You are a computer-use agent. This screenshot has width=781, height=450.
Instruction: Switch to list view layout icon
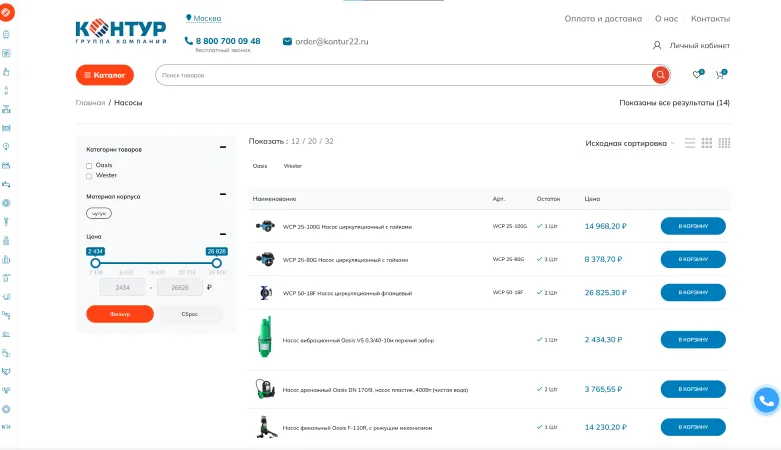[x=690, y=143]
